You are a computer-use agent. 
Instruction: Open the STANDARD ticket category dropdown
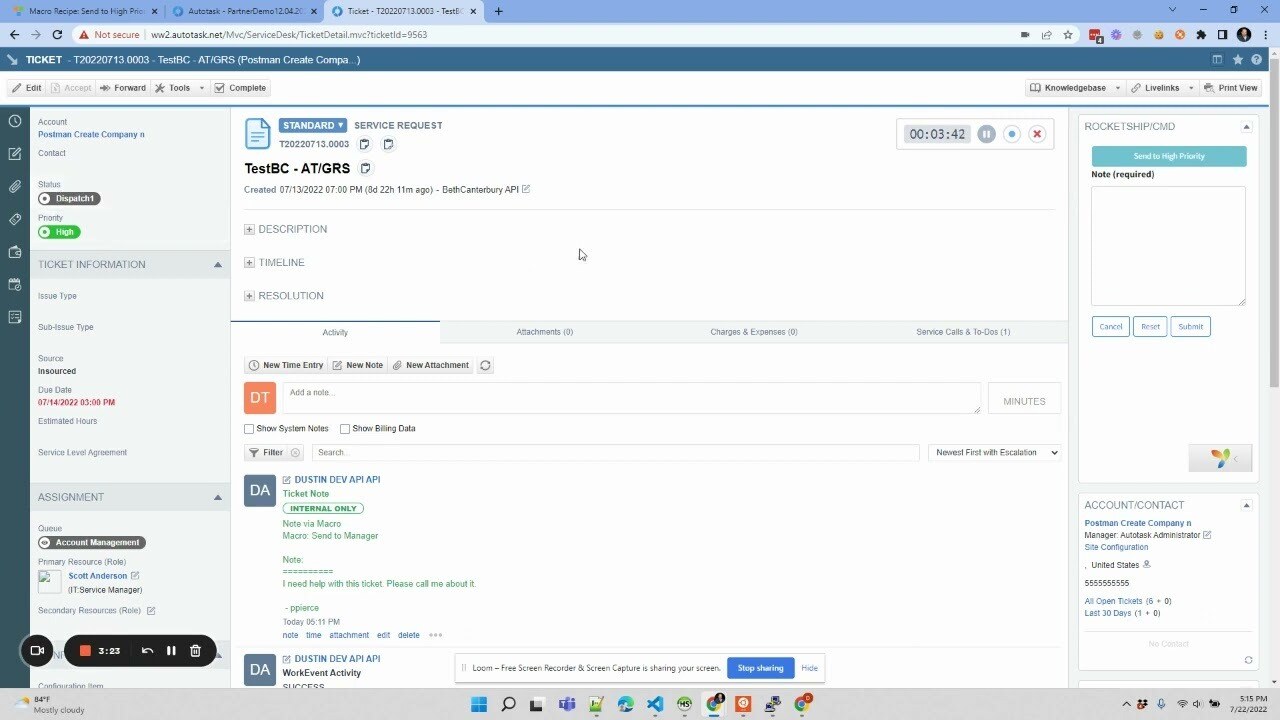pos(313,125)
